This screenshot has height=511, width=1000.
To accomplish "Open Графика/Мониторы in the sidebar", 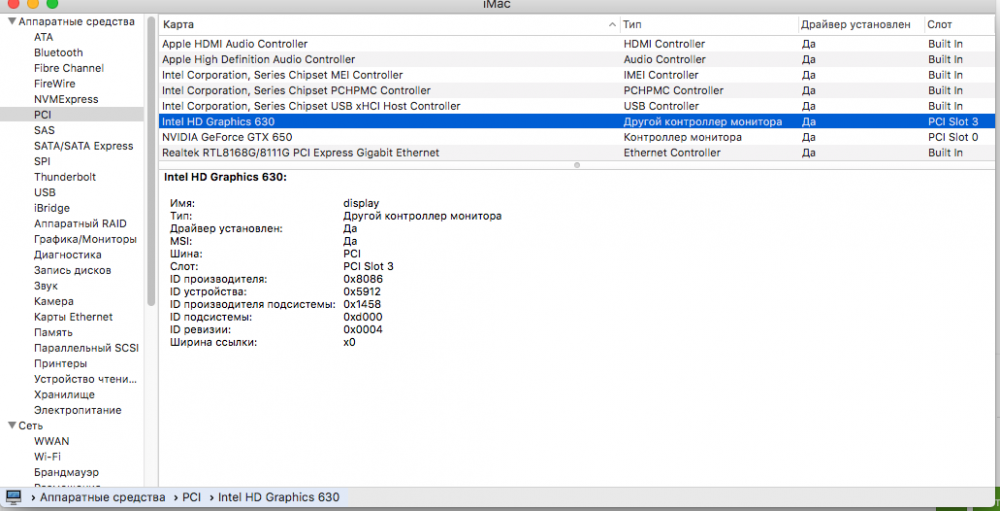I will (x=85, y=239).
